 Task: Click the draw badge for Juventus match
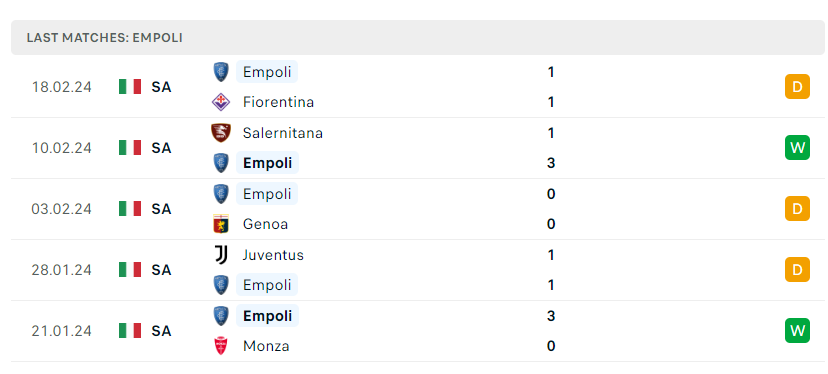pos(797,270)
